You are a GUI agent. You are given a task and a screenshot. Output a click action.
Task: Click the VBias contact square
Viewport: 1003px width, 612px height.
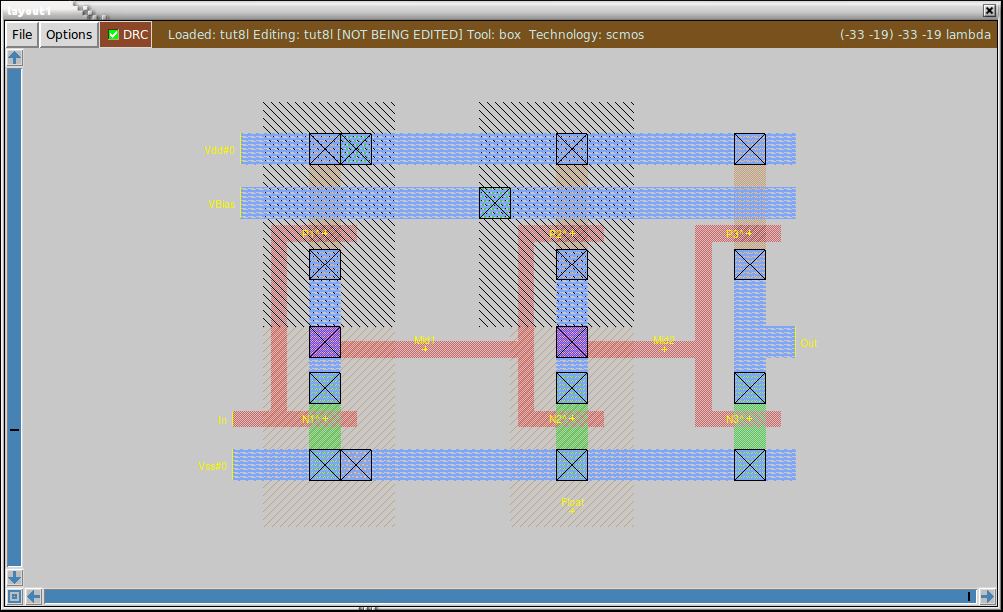pyautogui.click(x=493, y=203)
